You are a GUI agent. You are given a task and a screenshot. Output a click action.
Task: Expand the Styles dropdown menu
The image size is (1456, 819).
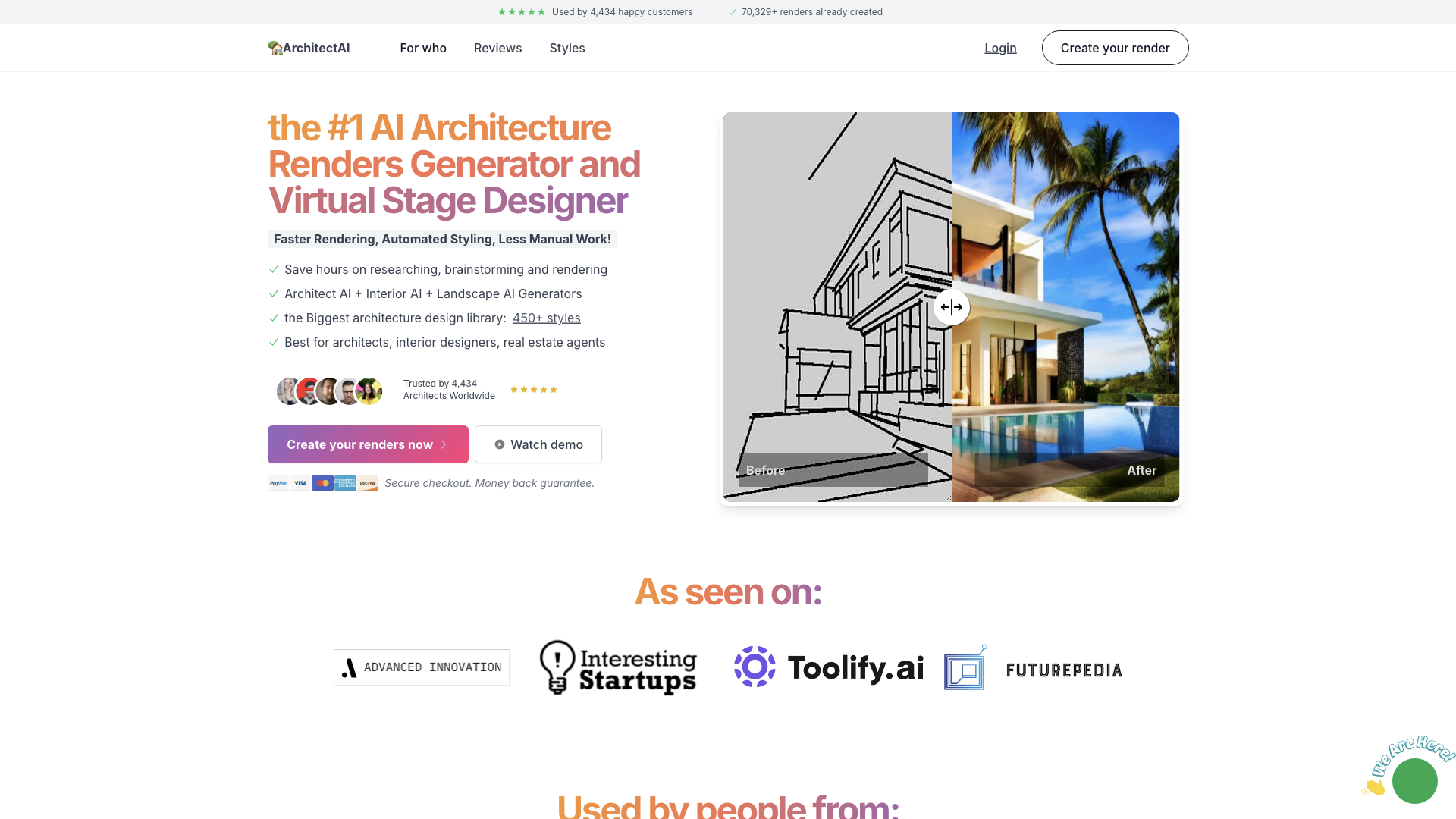[x=567, y=47]
